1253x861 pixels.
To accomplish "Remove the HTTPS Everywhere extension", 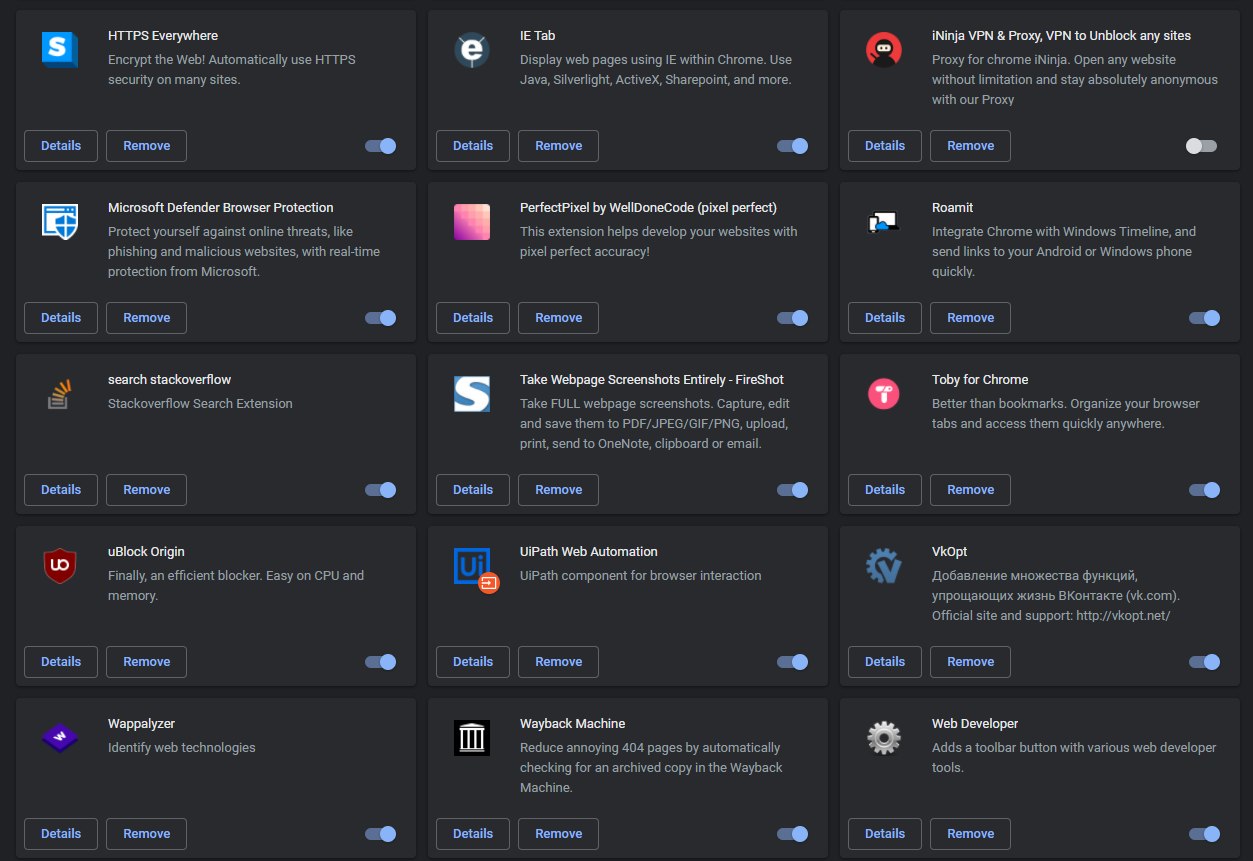I will pyautogui.click(x=146, y=146).
